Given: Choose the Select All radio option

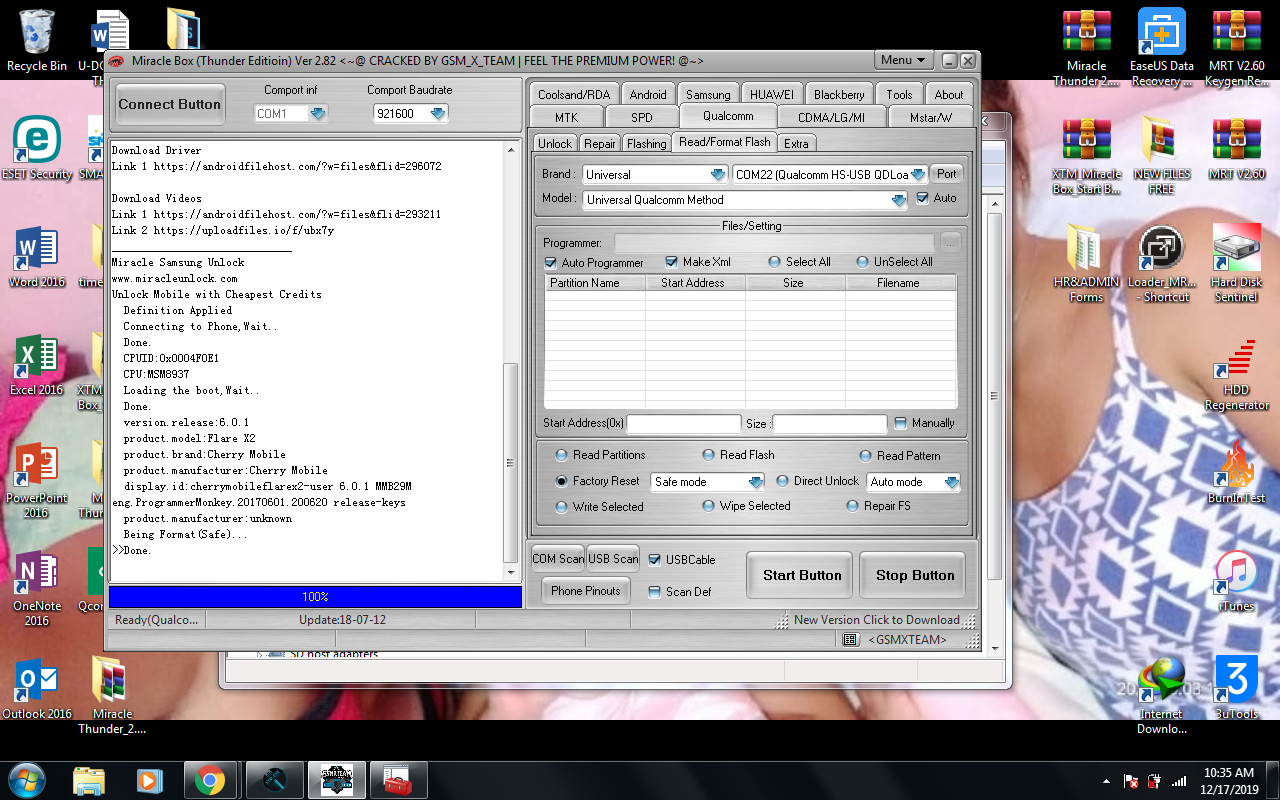Looking at the screenshot, I should [x=774, y=262].
